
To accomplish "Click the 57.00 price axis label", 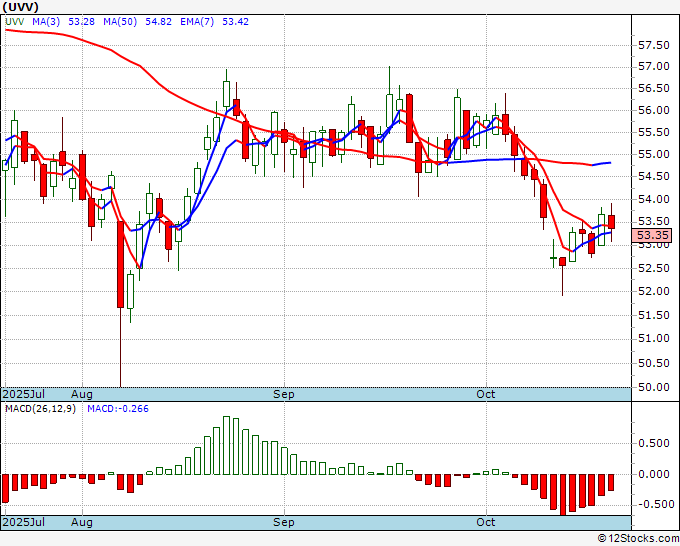I will point(654,66).
